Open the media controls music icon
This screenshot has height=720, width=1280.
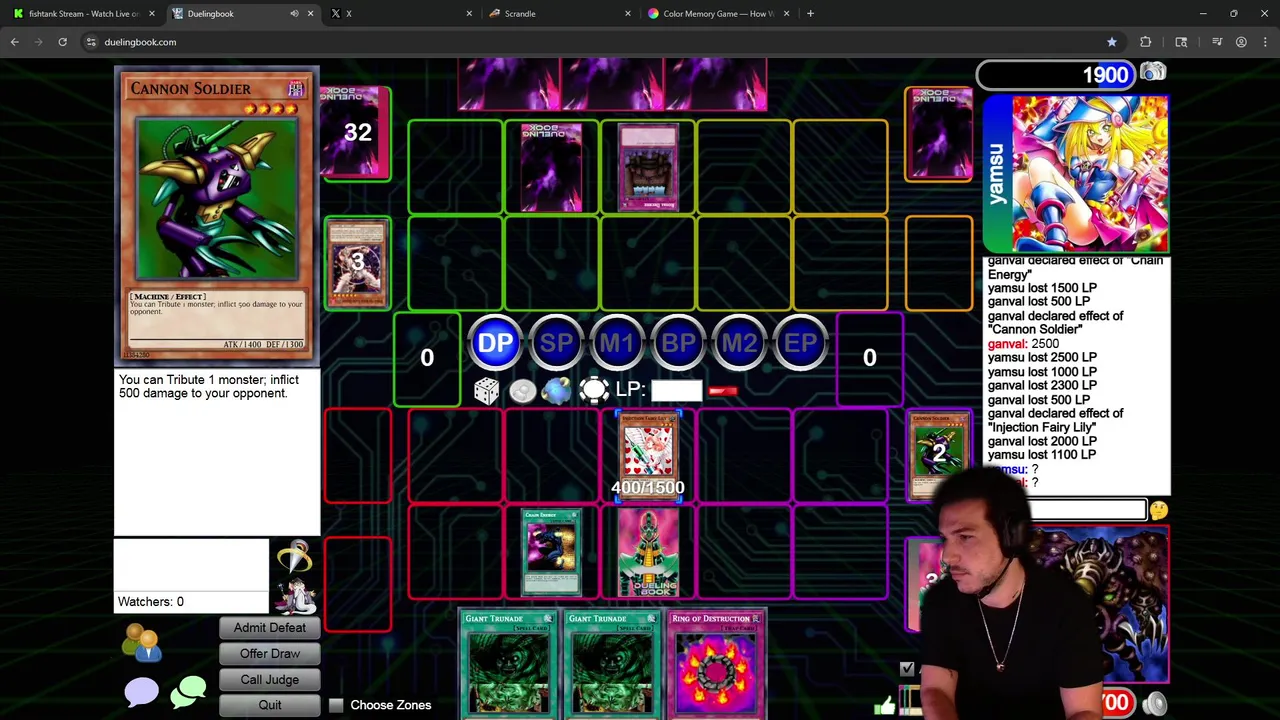pyautogui.click(x=1217, y=42)
